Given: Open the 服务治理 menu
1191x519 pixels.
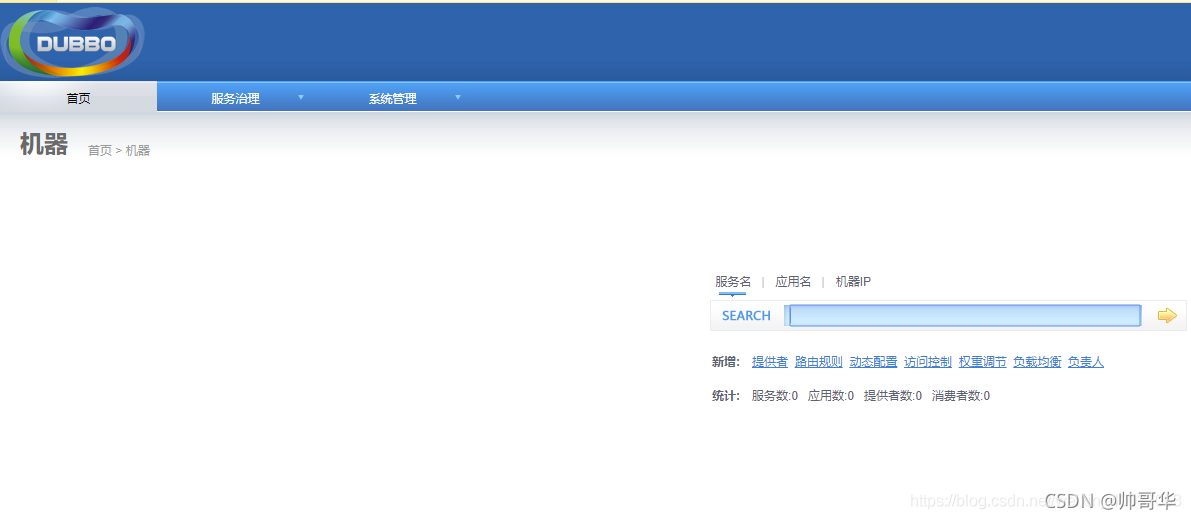Looking at the screenshot, I should coord(235,98).
